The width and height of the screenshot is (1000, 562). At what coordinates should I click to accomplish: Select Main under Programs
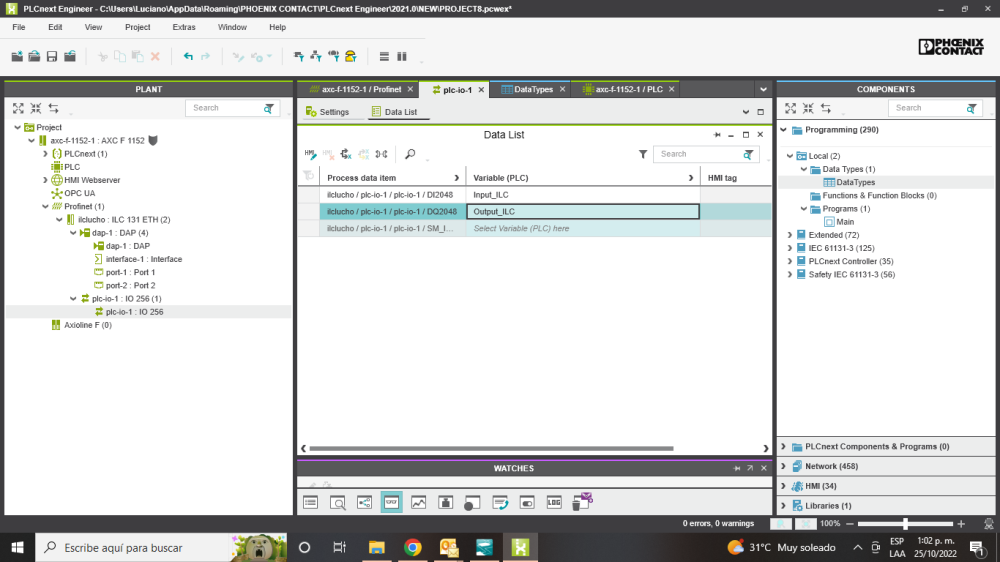pyautogui.click(x=845, y=222)
